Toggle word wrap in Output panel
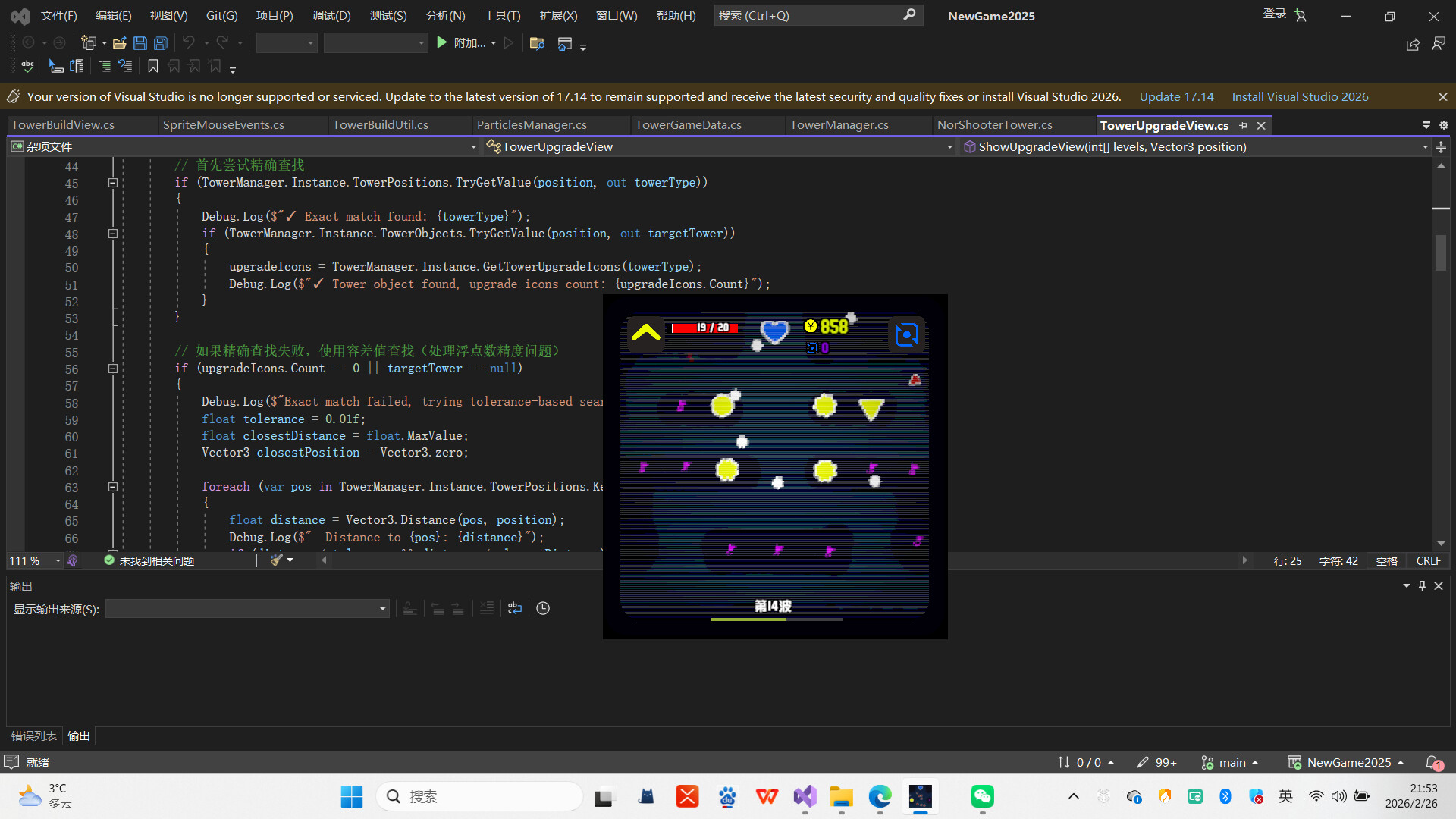 click(514, 607)
